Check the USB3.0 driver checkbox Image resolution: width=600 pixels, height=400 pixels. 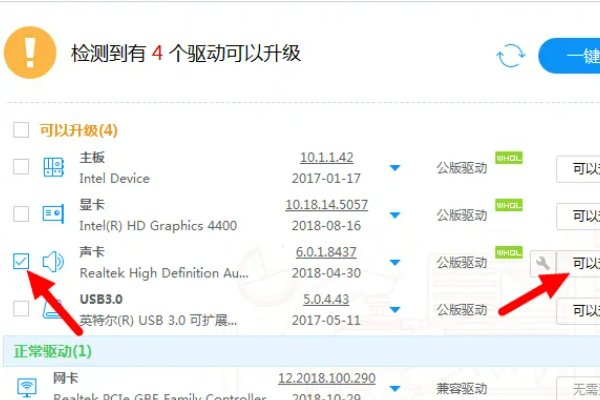(x=21, y=309)
